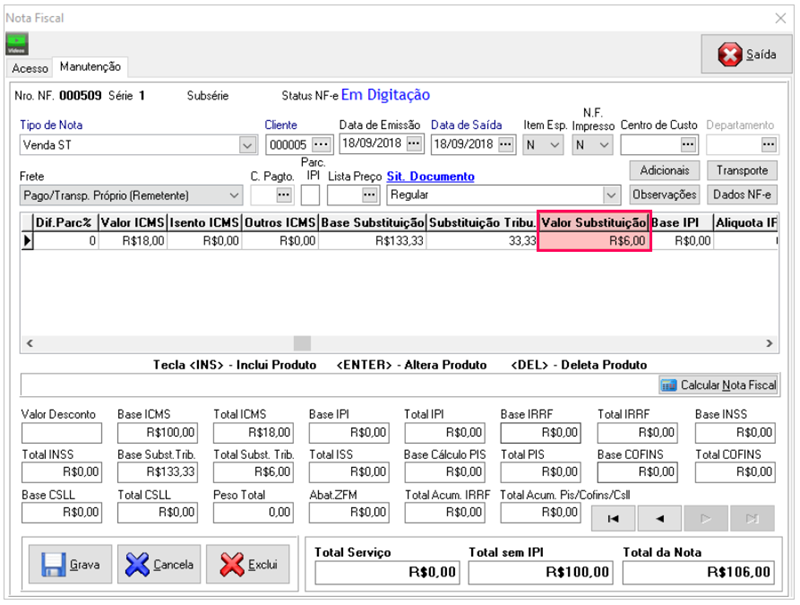Open the Lista Preço lookup button

[370, 195]
